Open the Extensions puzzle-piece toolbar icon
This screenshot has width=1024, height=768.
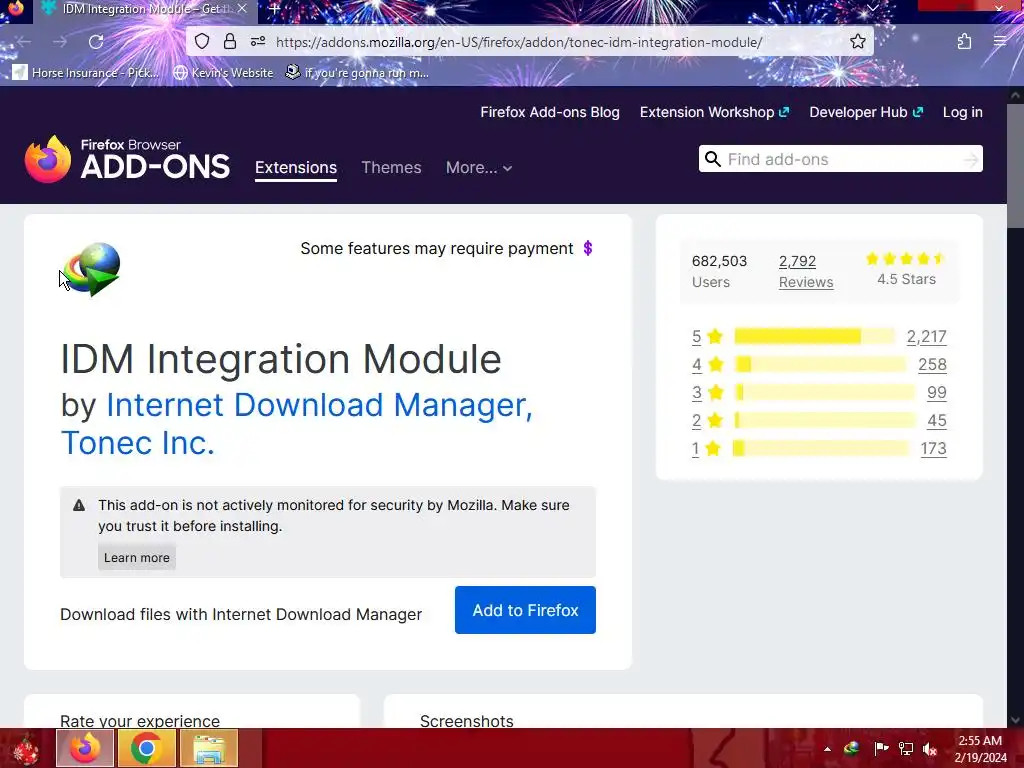click(x=965, y=42)
